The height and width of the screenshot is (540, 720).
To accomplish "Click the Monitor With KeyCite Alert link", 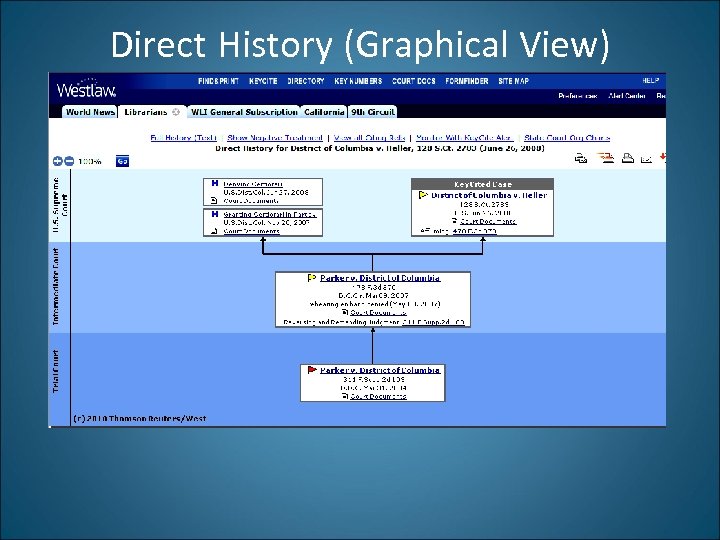I will pos(465,137).
